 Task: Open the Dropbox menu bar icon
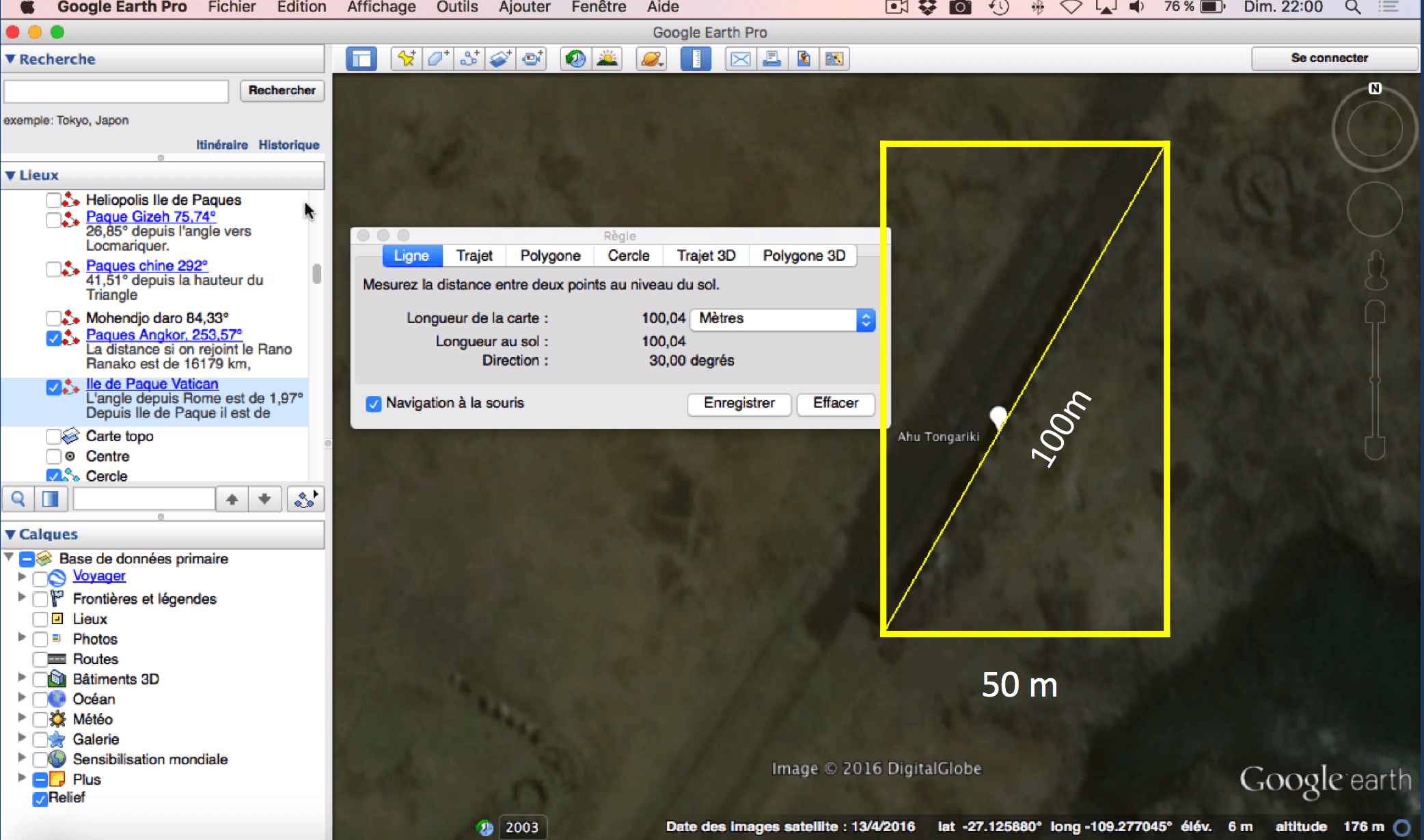coord(927,8)
